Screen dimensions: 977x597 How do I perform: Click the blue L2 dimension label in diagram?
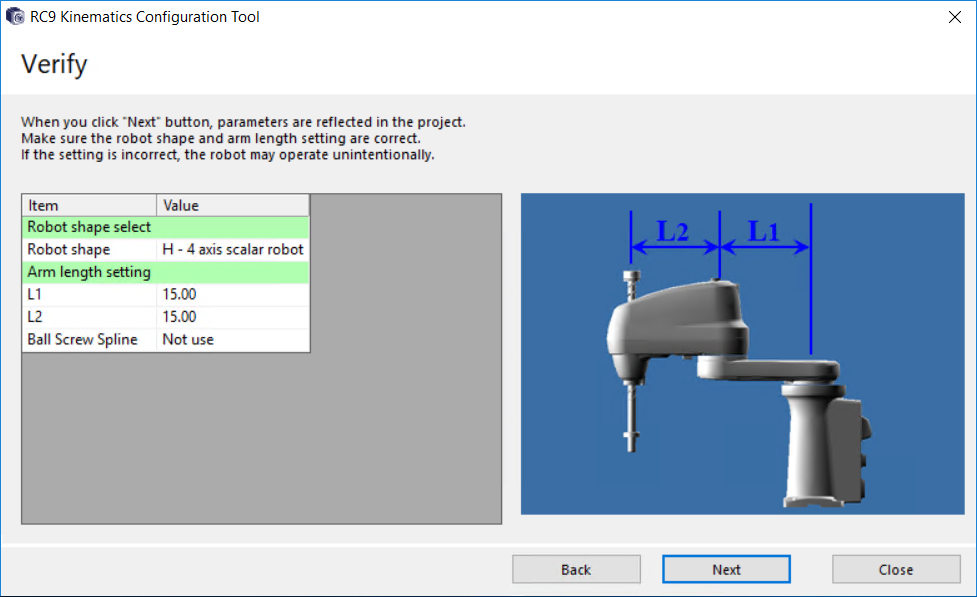point(673,231)
